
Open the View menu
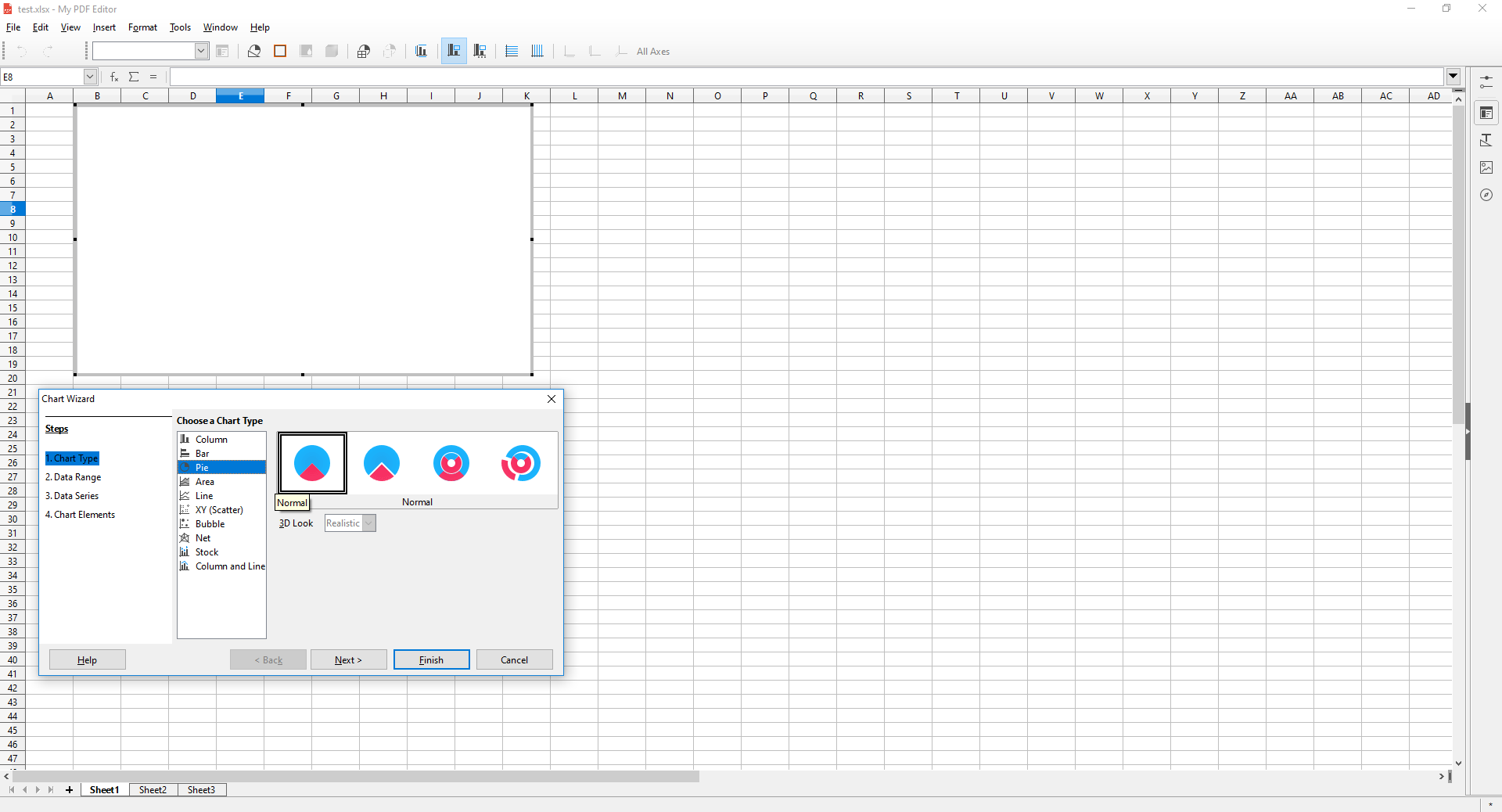click(x=70, y=27)
